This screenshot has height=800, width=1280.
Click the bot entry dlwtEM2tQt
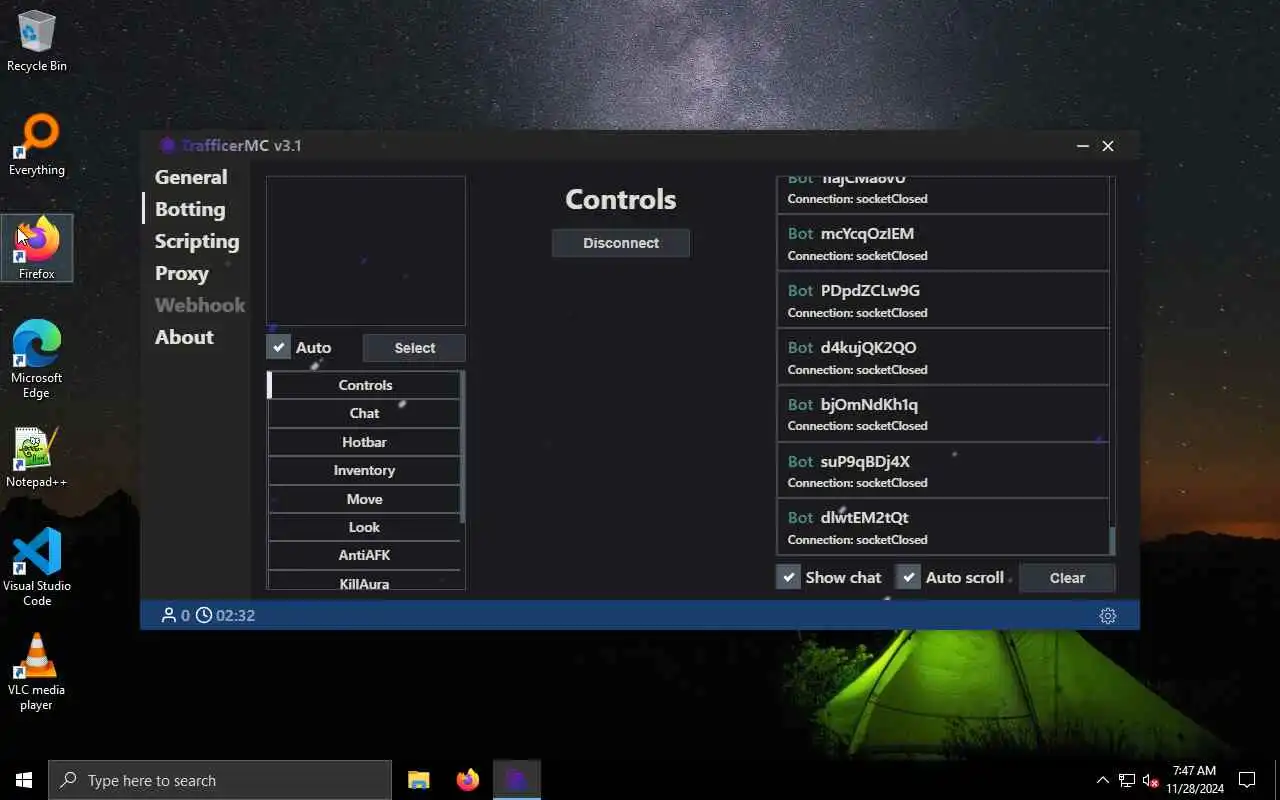tap(943, 527)
